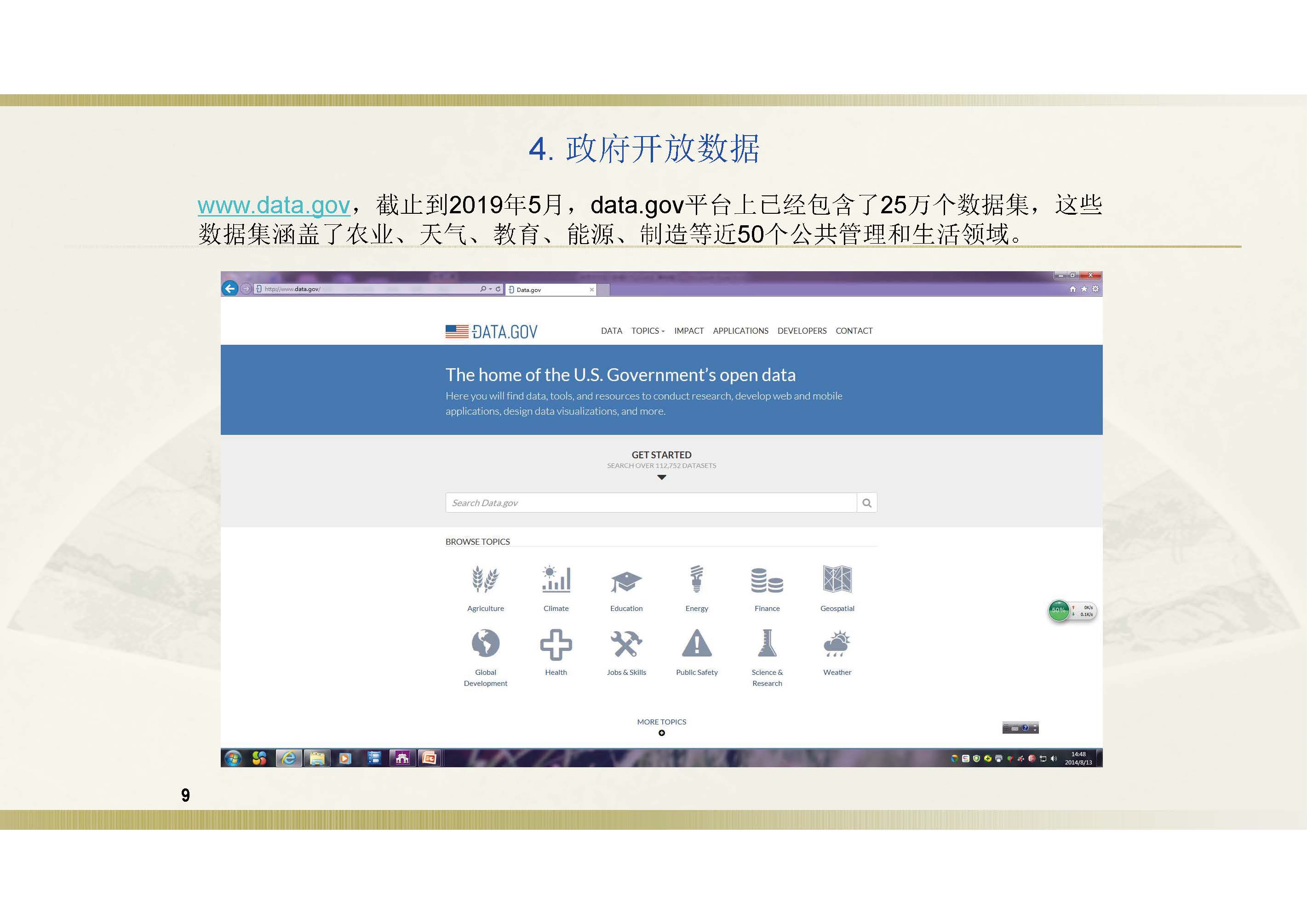Expand MORE TOPICS with the plus control
Viewport: 1307px width, 924px height.
661,733
